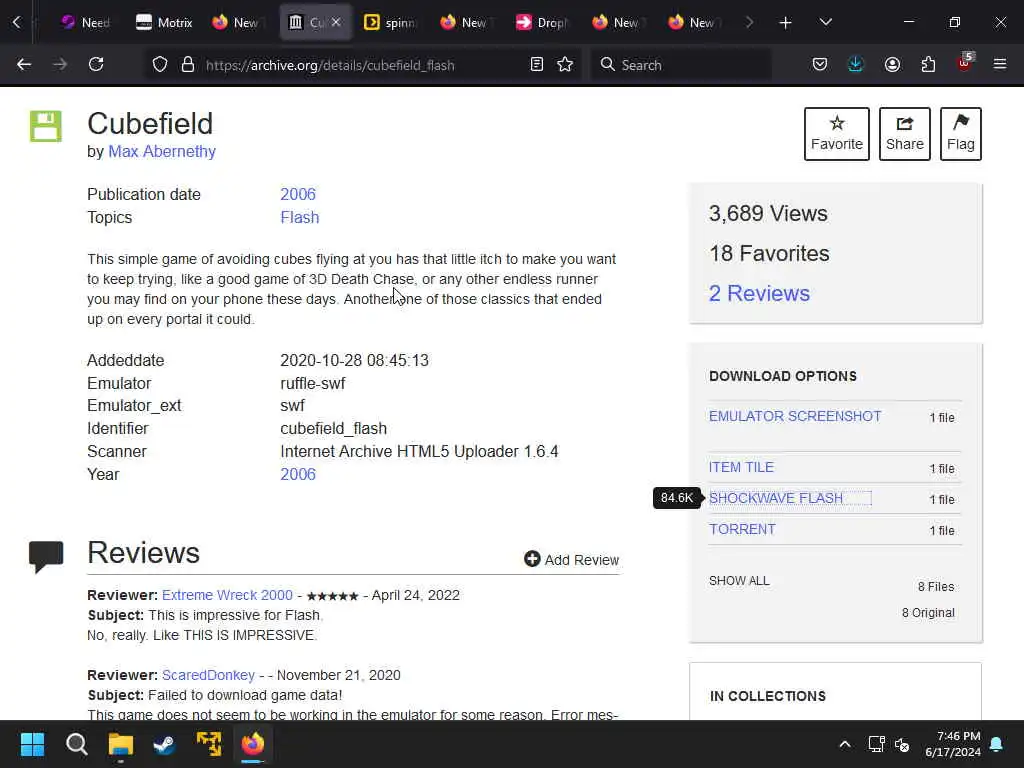
Task: Switch to the Motrix tab
Action: tap(164, 23)
